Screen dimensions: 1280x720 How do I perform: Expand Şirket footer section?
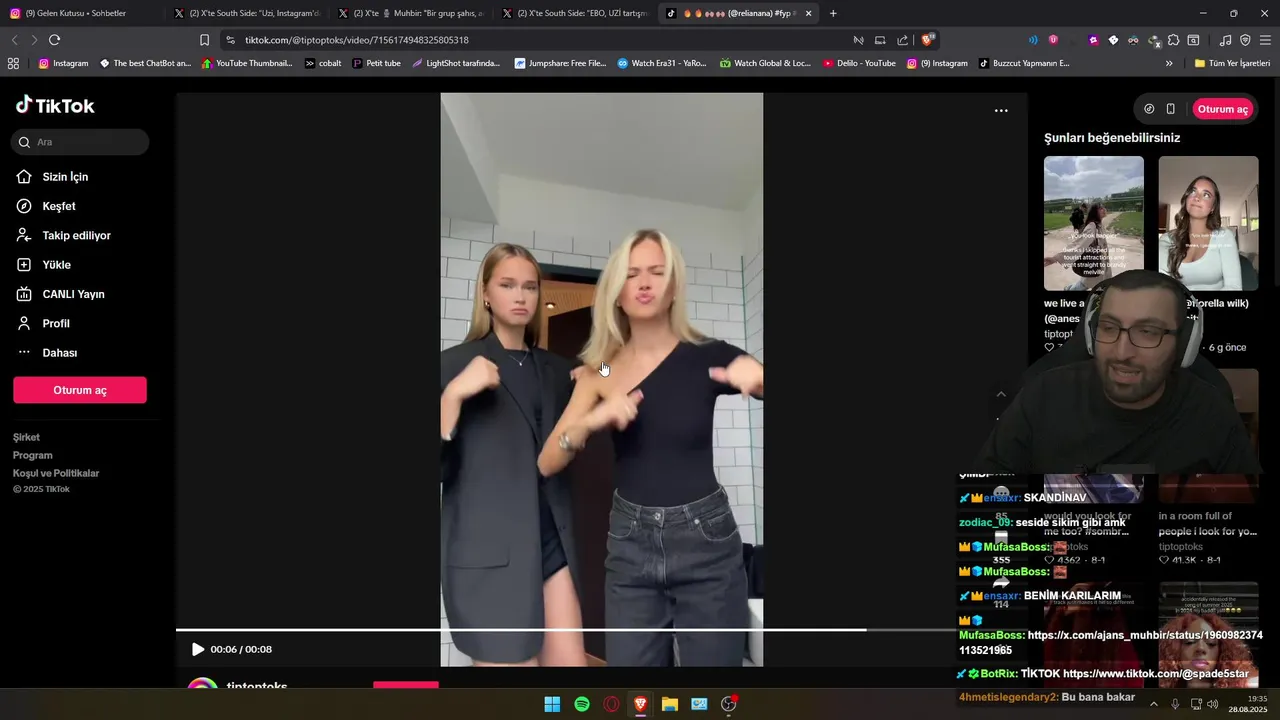pyautogui.click(x=26, y=438)
